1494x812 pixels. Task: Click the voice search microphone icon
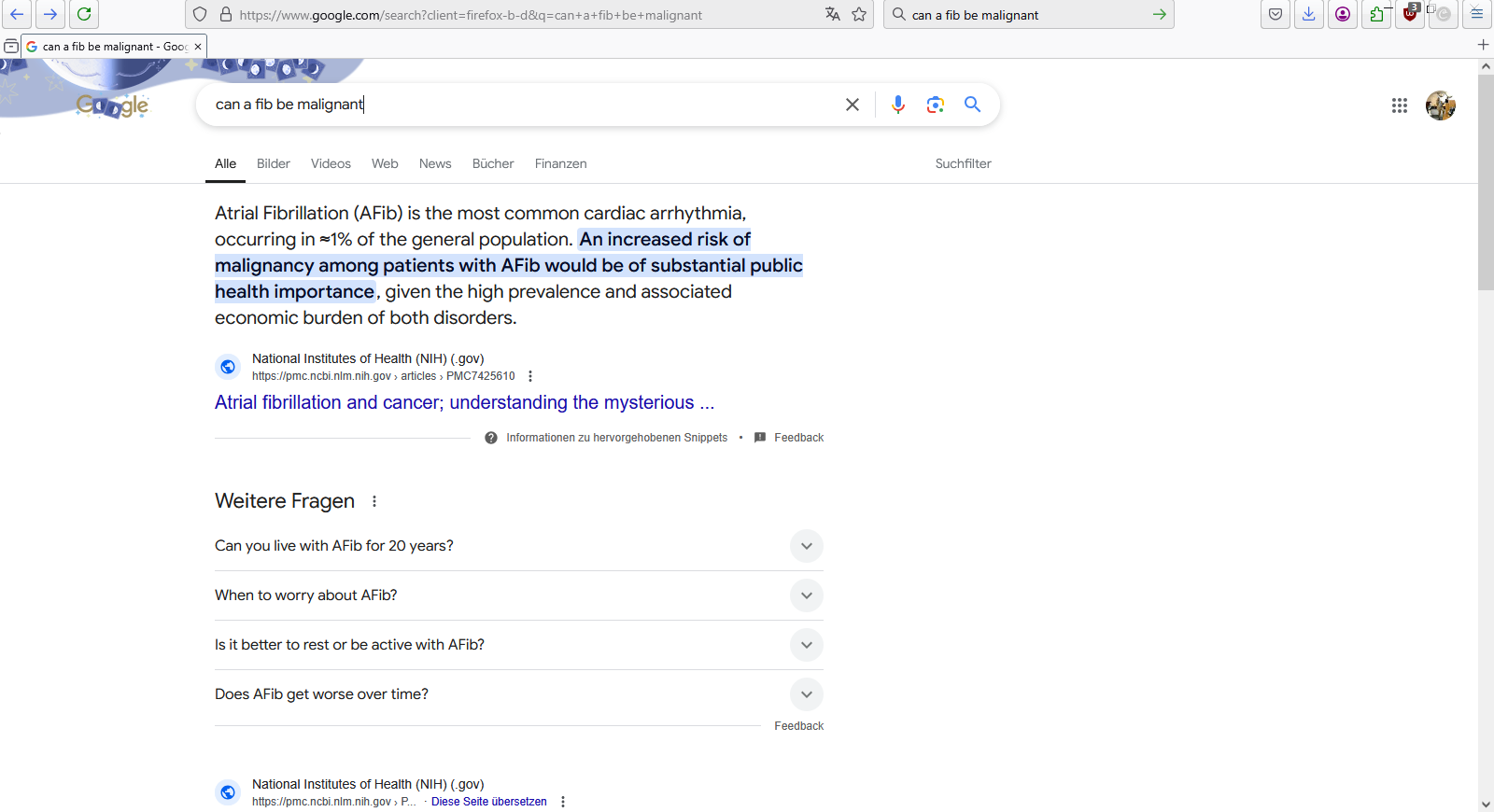[897, 105]
